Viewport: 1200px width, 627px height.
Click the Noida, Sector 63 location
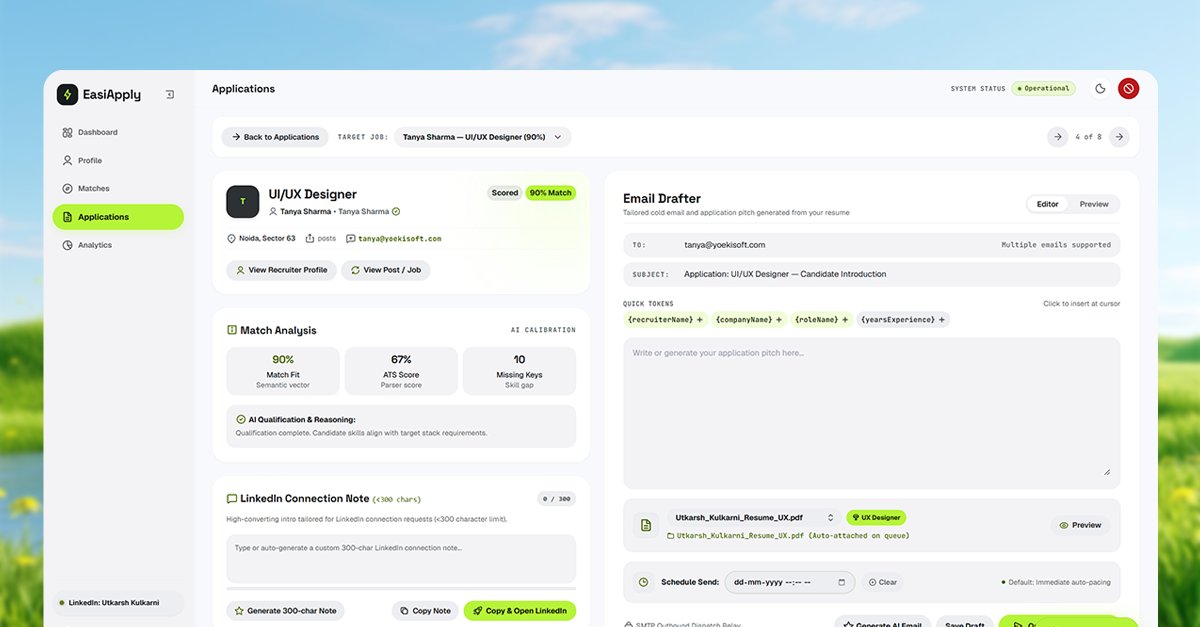coord(261,239)
